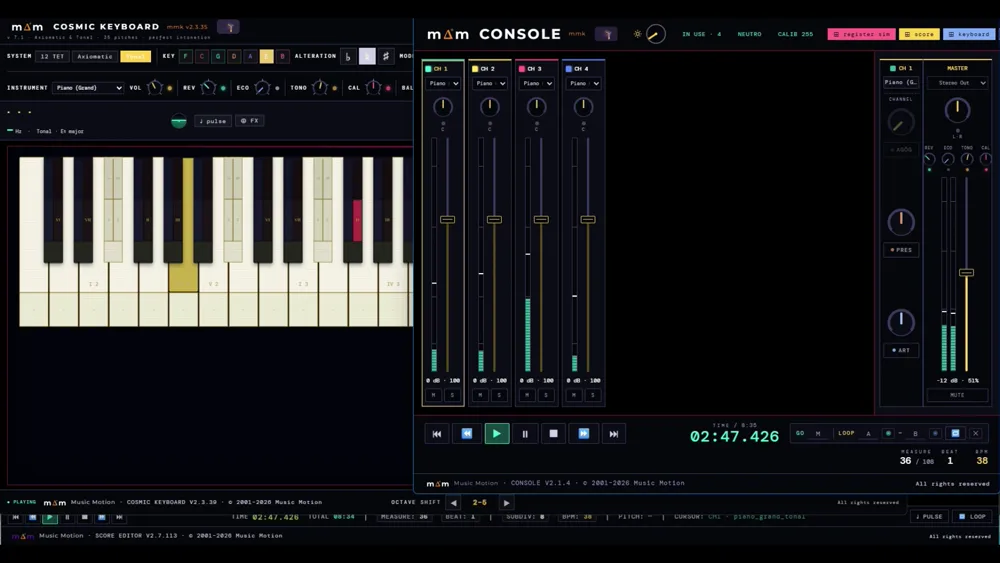Click the CH 1 pan knob
The image size is (1000, 563).
point(443,106)
